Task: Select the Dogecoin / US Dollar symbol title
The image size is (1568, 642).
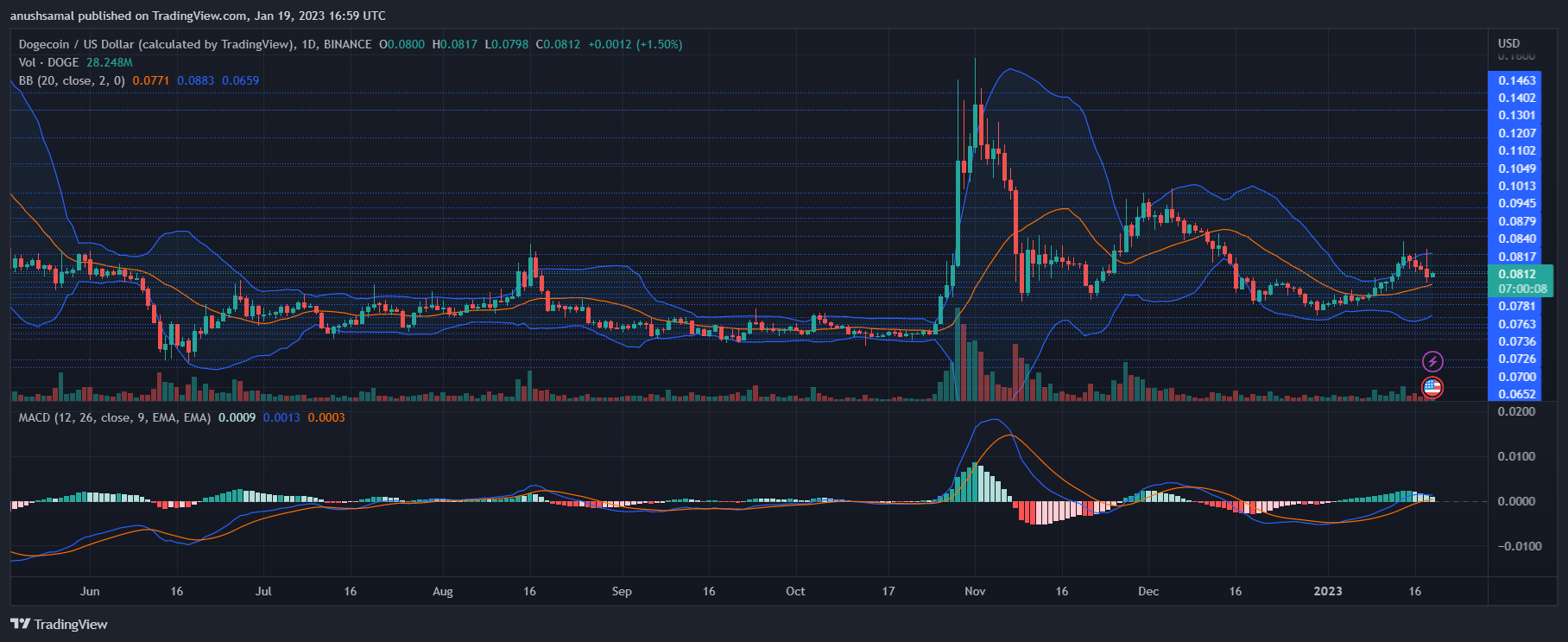Action: (156, 44)
